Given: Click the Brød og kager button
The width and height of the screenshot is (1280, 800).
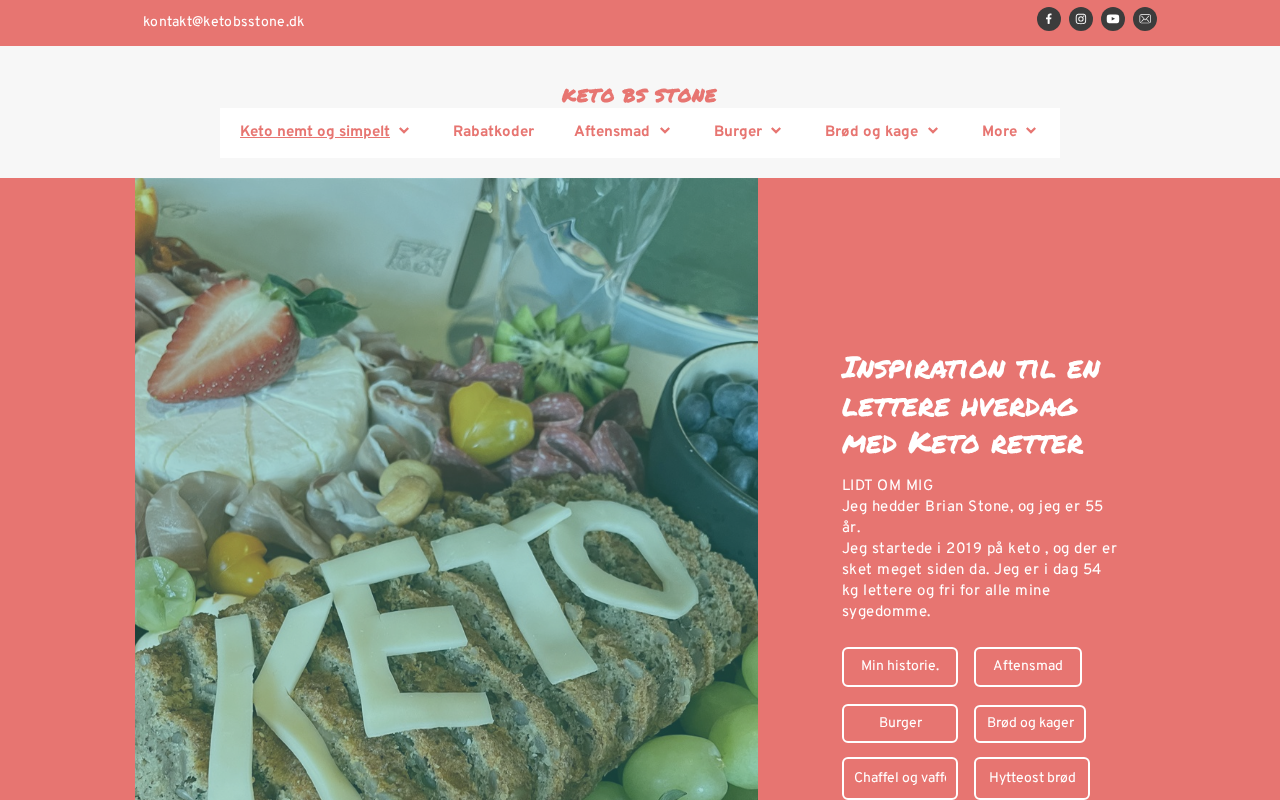Looking at the screenshot, I should [1030, 724].
